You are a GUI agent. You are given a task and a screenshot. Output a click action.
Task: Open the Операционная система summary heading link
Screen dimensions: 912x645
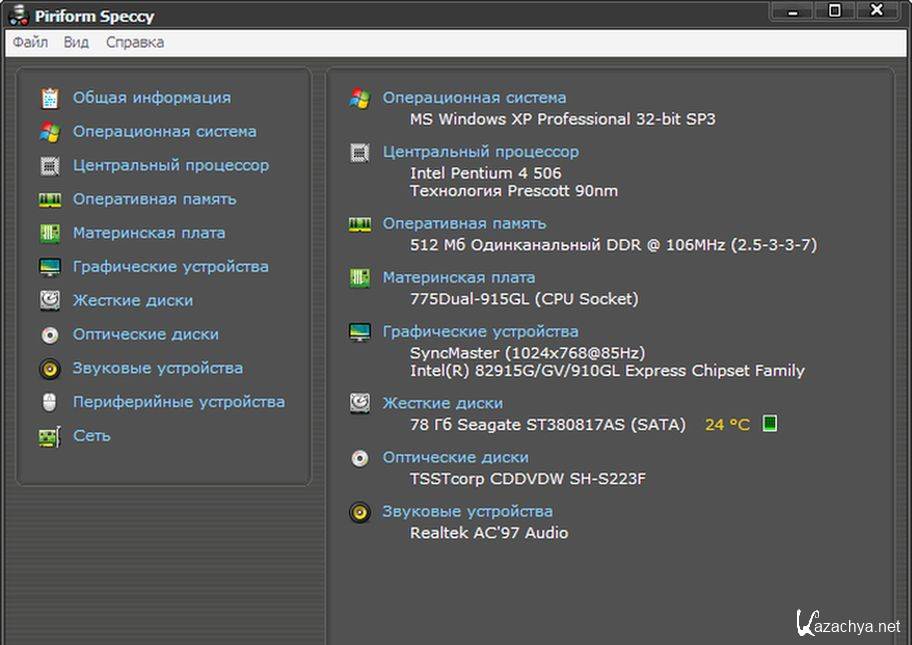pos(474,98)
